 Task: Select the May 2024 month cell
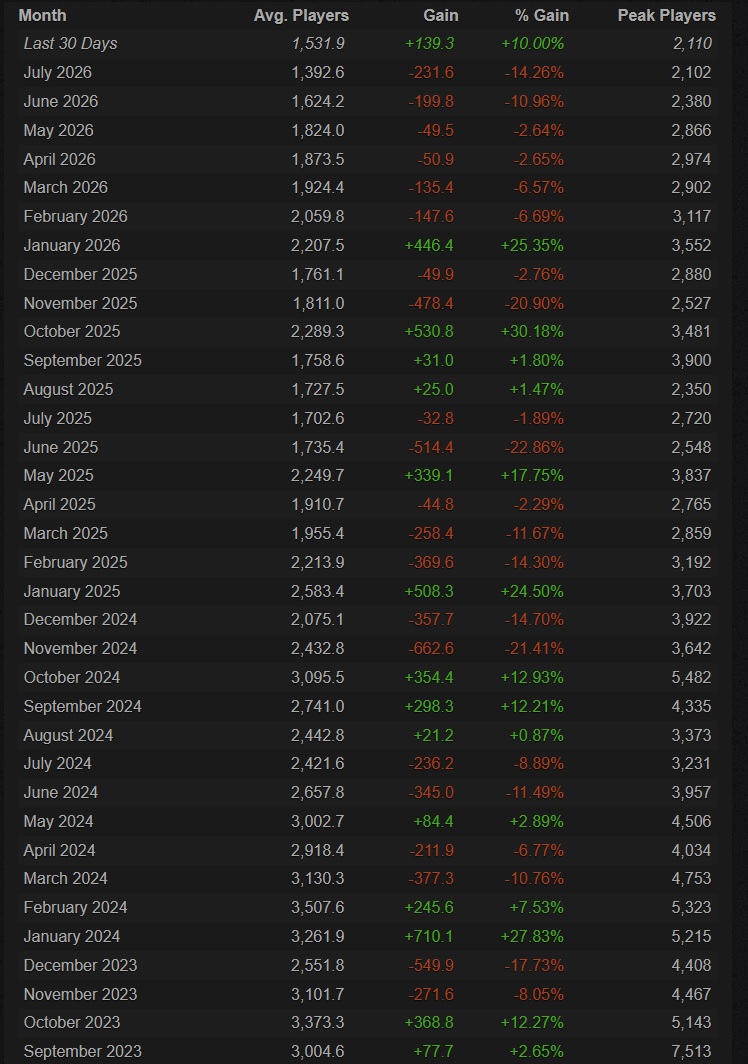coord(58,821)
